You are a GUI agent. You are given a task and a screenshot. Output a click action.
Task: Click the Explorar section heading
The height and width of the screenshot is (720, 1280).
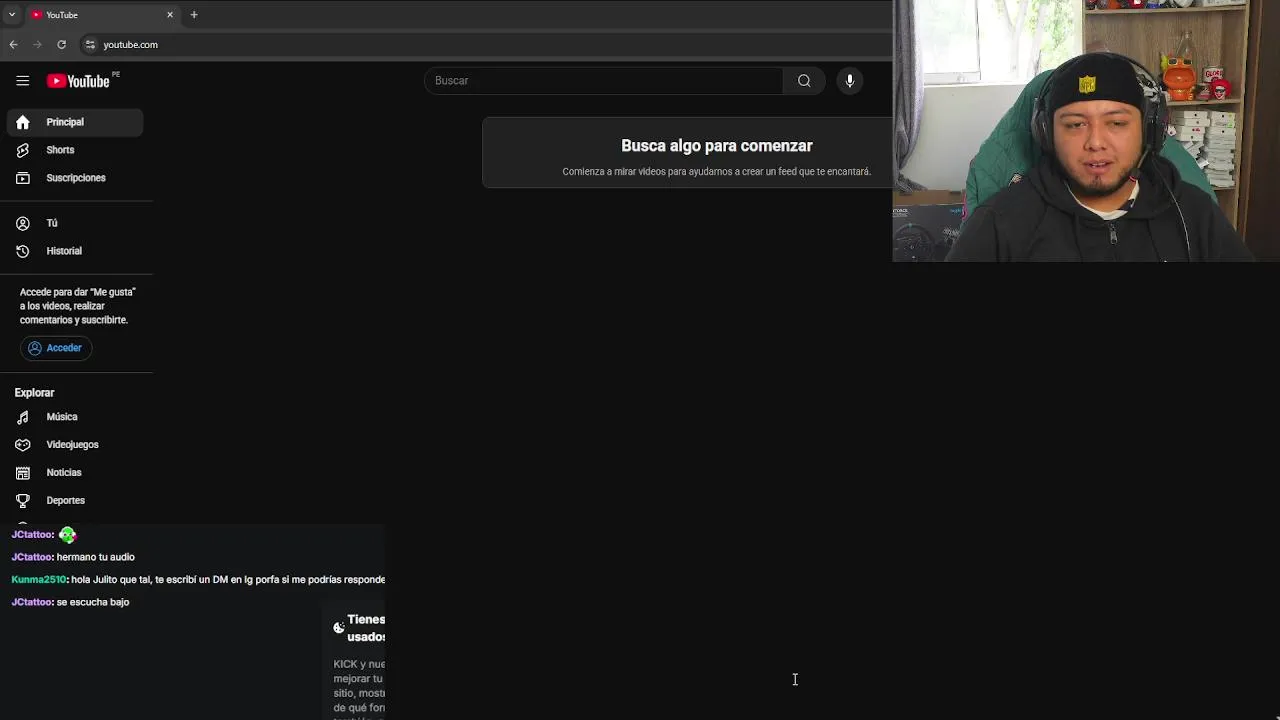point(35,393)
